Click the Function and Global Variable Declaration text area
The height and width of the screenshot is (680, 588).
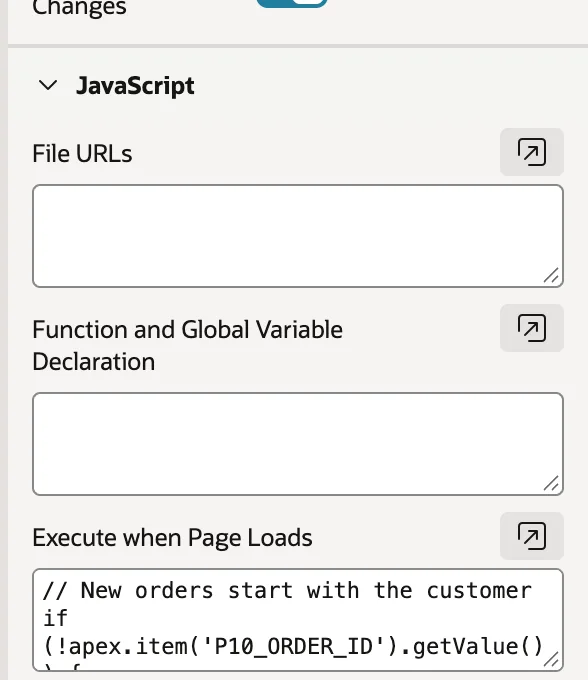coord(298,444)
